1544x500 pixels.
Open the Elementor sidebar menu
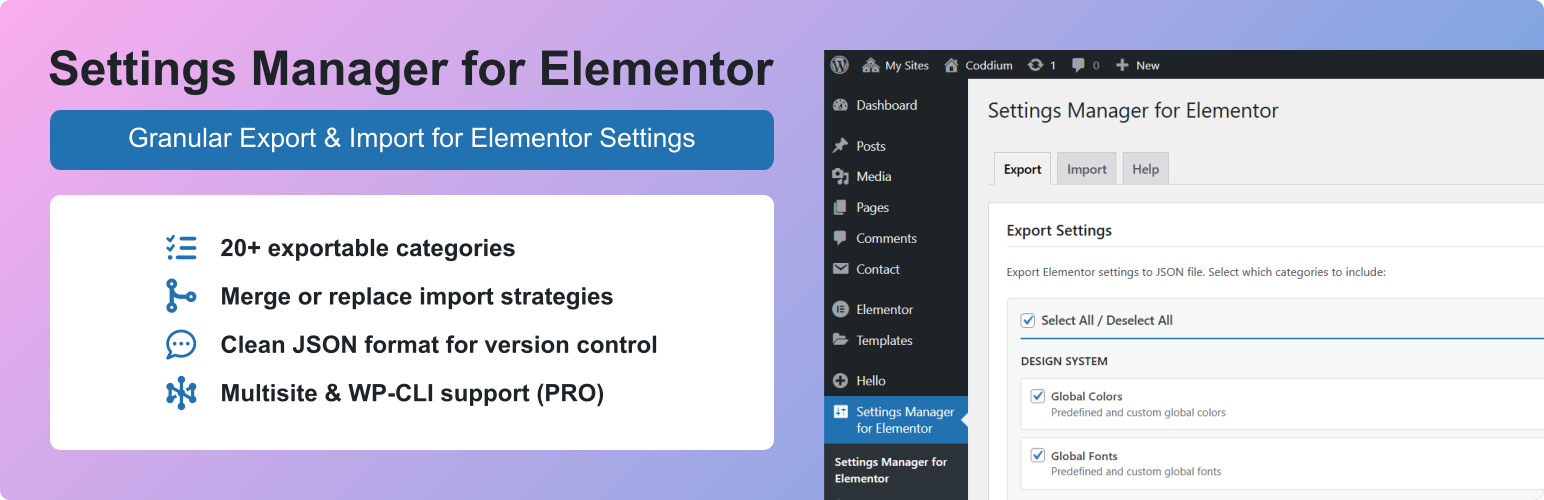884,309
